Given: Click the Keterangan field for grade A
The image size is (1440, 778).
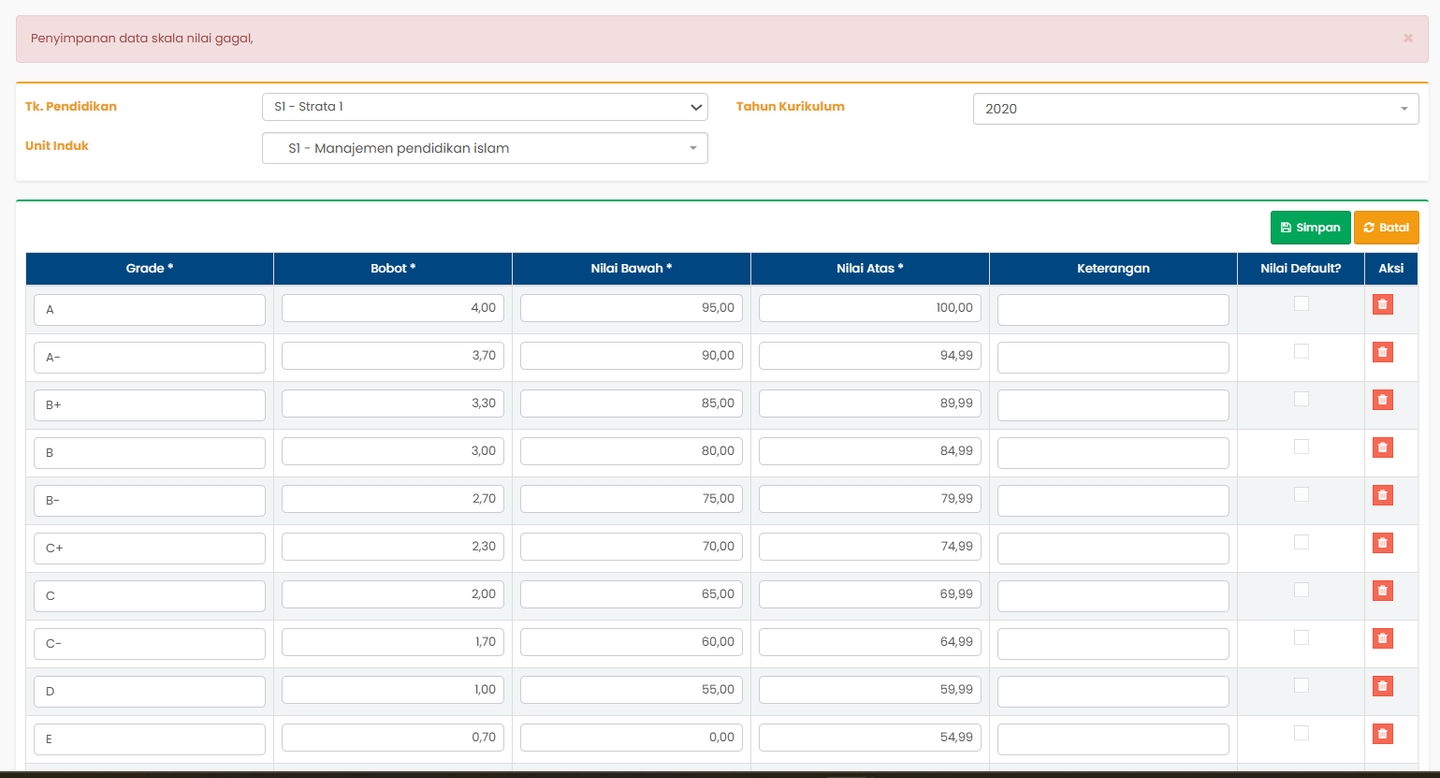Looking at the screenshot, I should [x=1112, y=310].
